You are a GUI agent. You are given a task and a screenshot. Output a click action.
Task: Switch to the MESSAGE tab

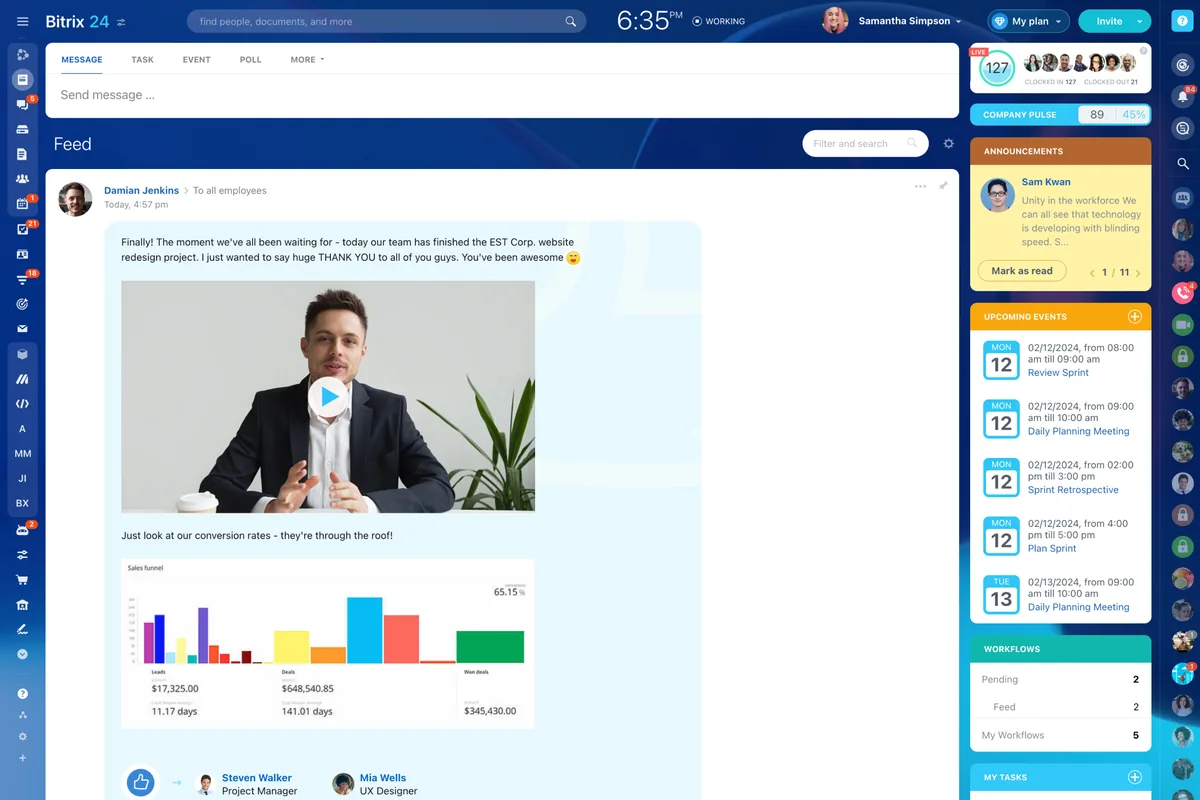tap(82, 60)
